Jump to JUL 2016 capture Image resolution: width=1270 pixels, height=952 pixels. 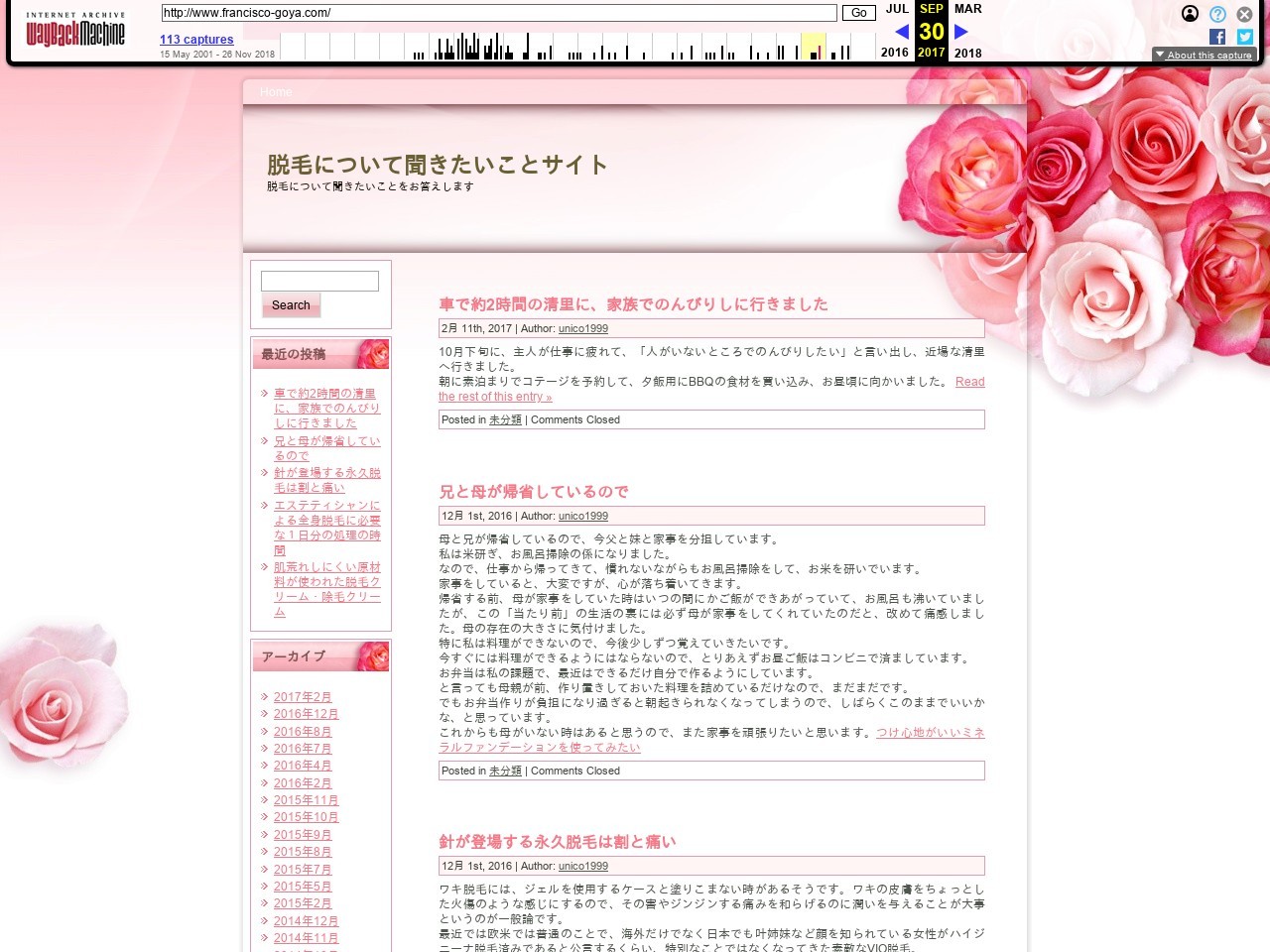point(896,9)
